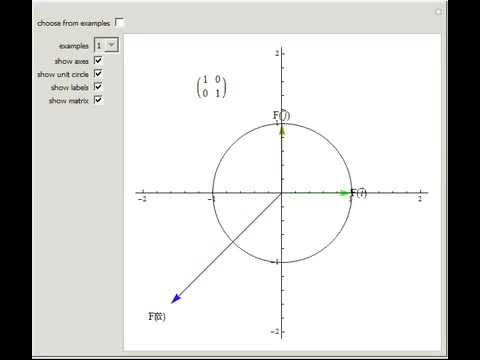Click the 'show labels' label text
This screenshot has height=360, width=480.
pos(70,88)
